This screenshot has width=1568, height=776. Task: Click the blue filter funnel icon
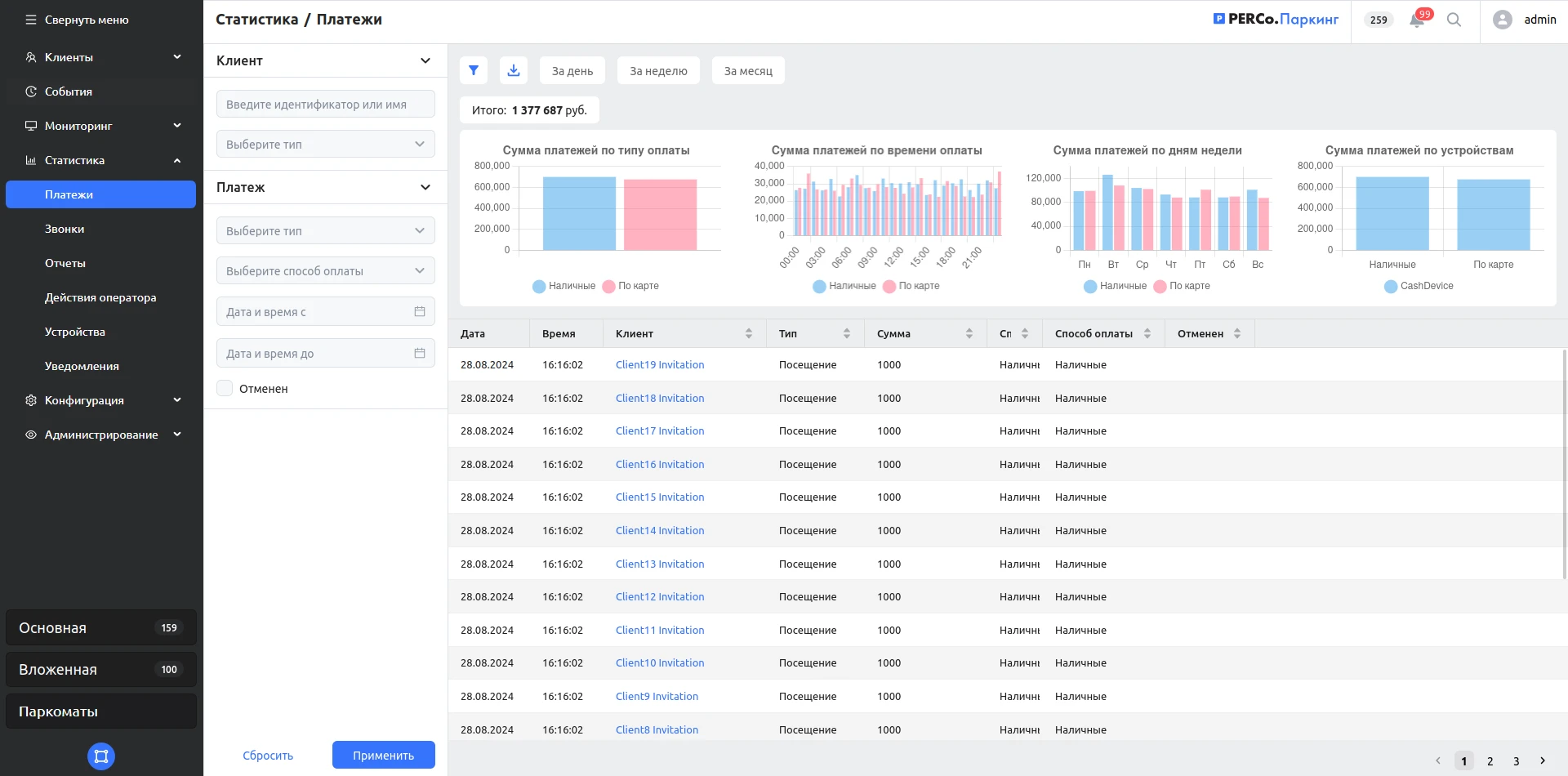[x=474, y=70]
